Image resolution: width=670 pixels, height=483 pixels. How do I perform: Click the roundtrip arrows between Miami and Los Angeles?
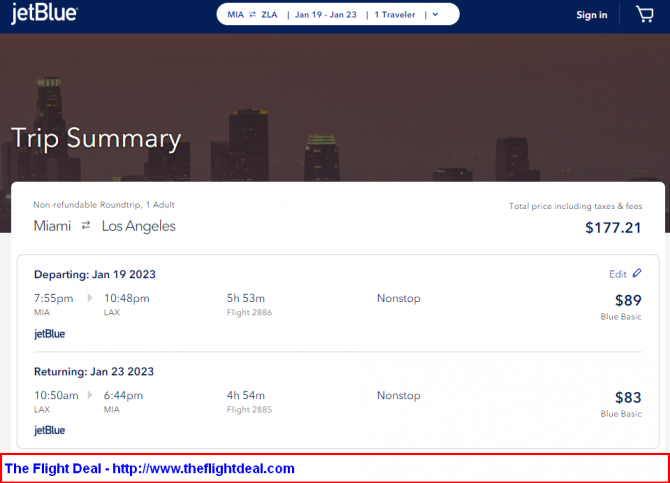pyautogui.click(x=86, y=225)
